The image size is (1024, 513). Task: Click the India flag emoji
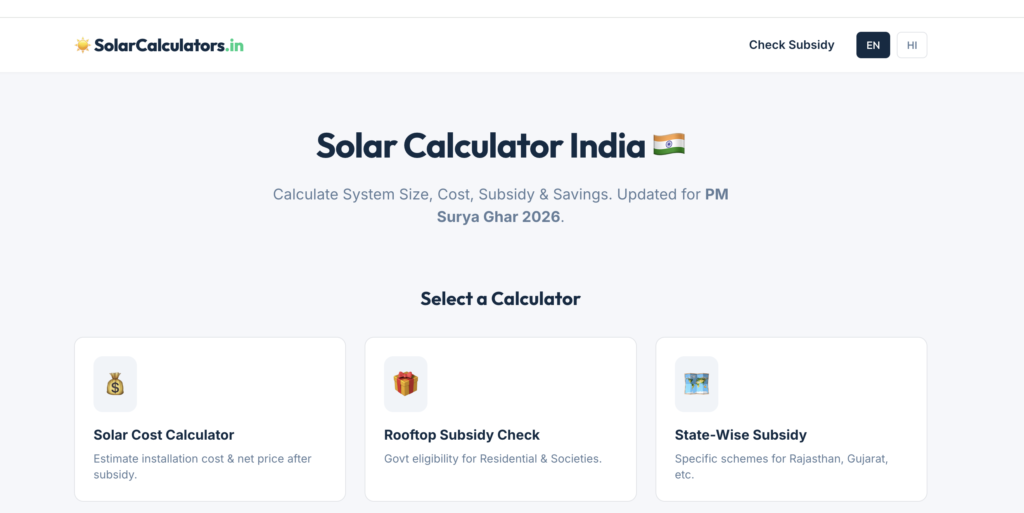[x=668, y=145]
